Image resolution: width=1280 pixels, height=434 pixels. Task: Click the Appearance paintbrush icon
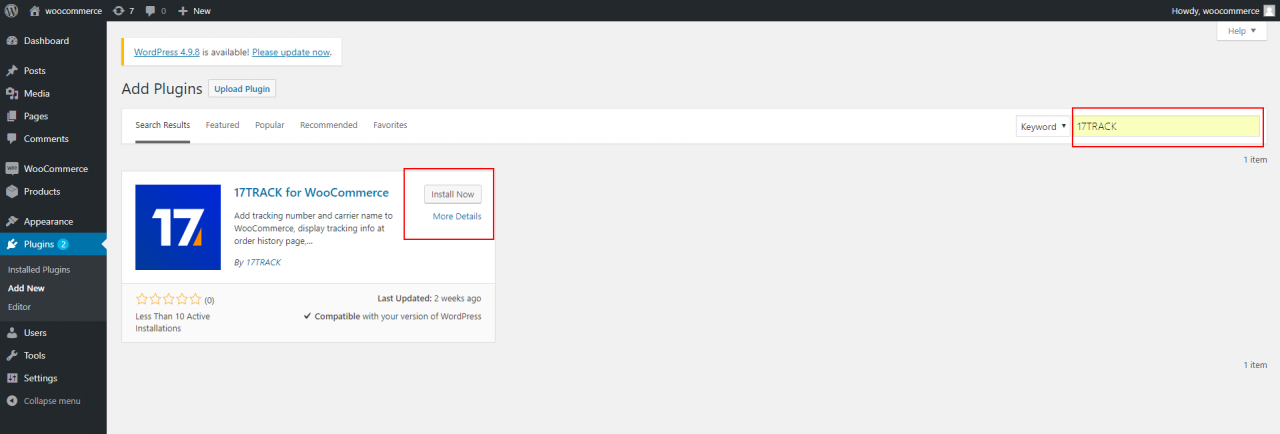(12, 221)
